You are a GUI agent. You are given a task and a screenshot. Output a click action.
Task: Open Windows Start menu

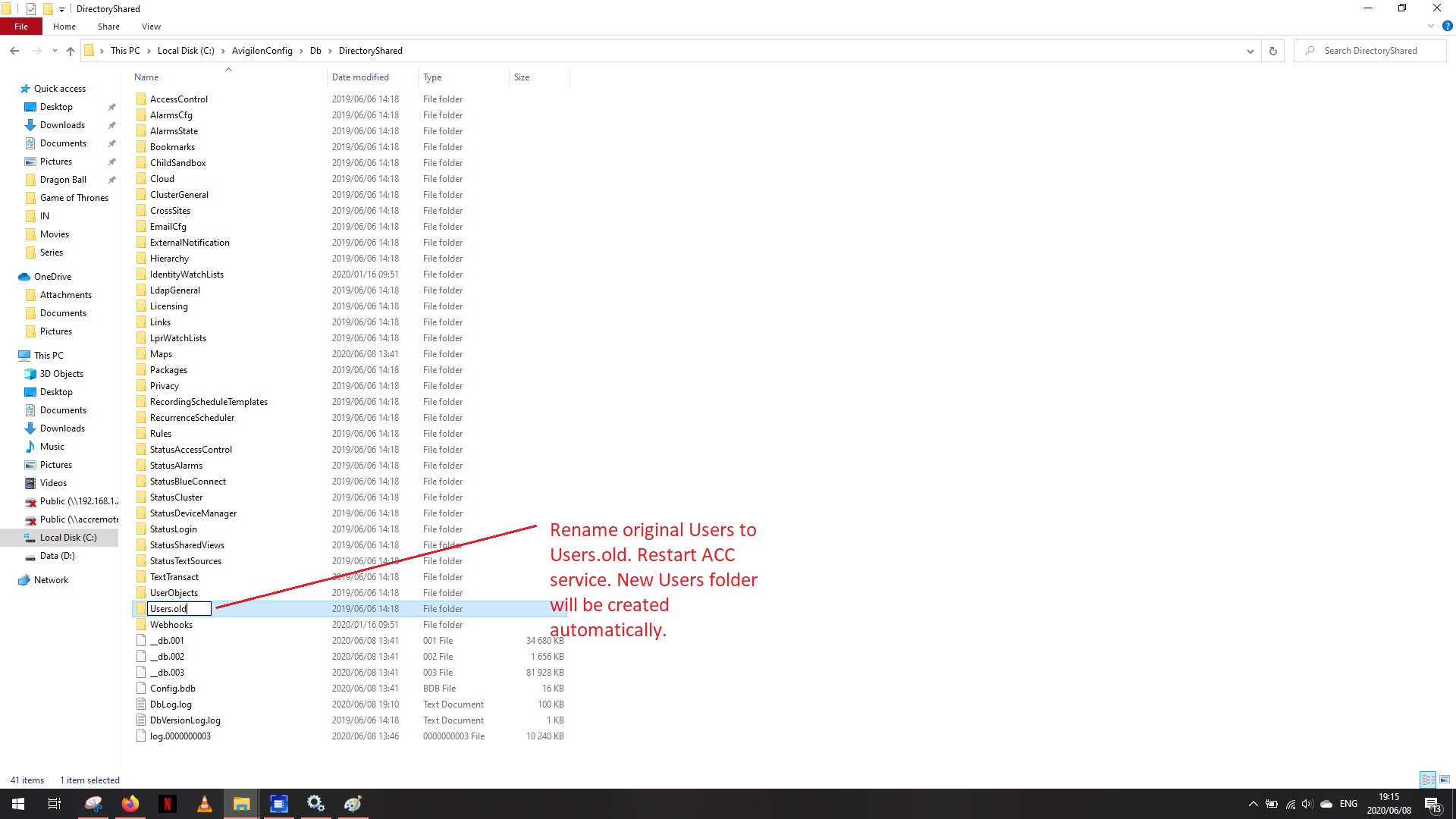coord(18,804)
